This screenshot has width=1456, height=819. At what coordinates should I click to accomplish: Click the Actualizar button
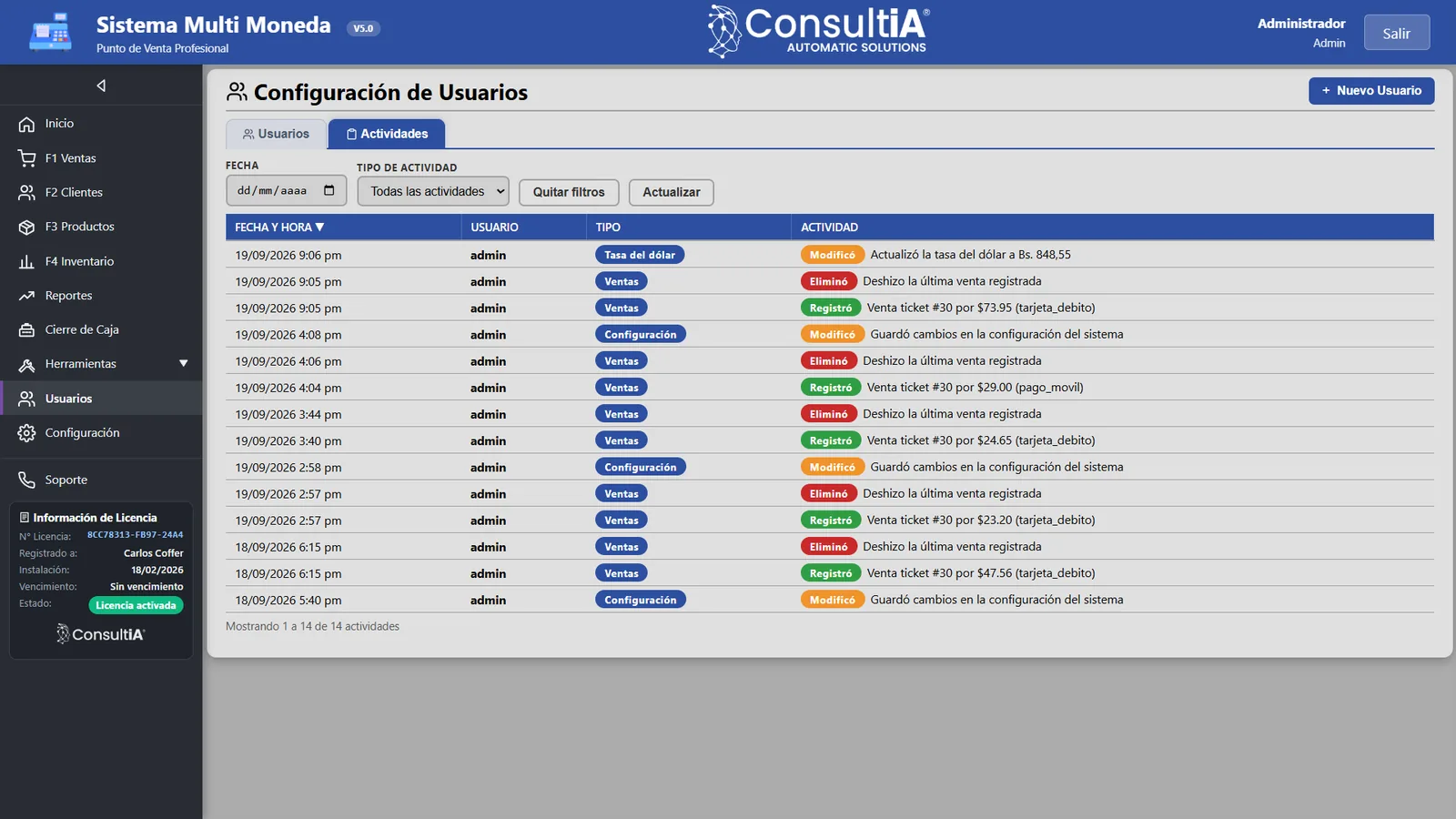pyautogui.click(x=672, y=192)
